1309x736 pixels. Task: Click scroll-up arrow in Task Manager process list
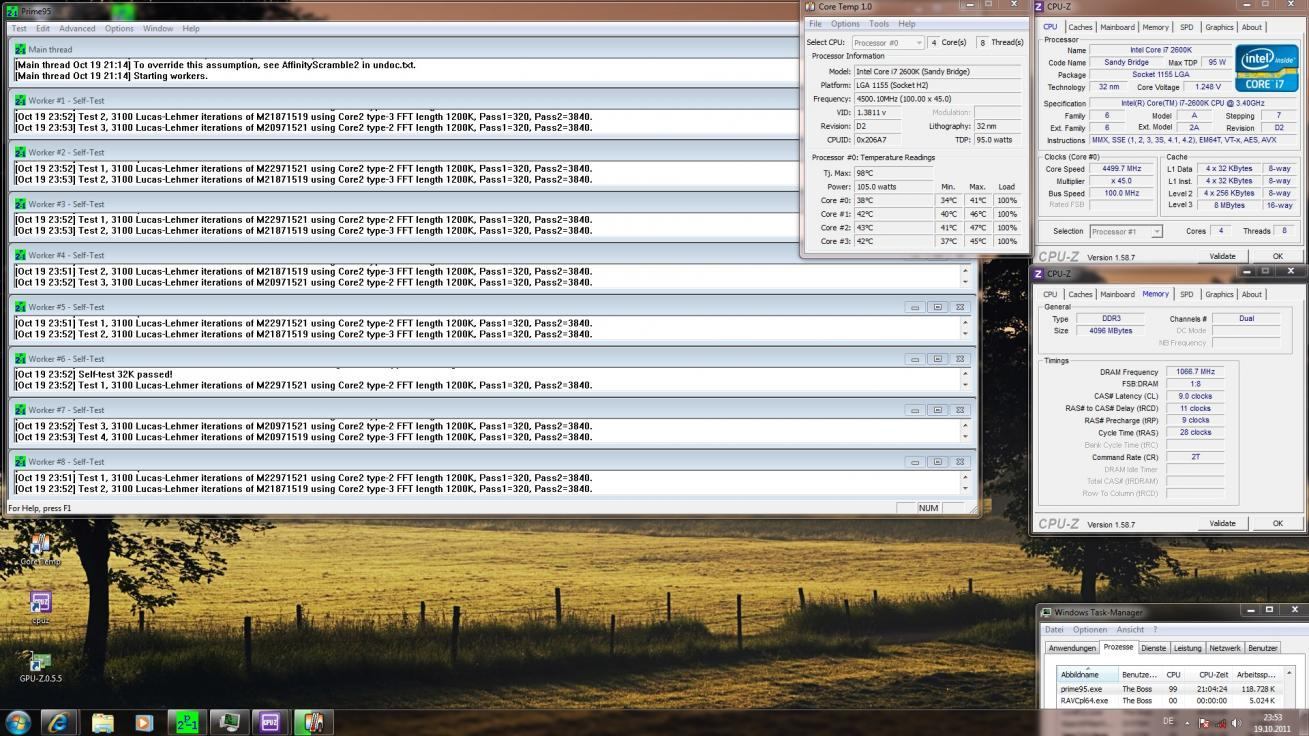[x=1289, y=673]
